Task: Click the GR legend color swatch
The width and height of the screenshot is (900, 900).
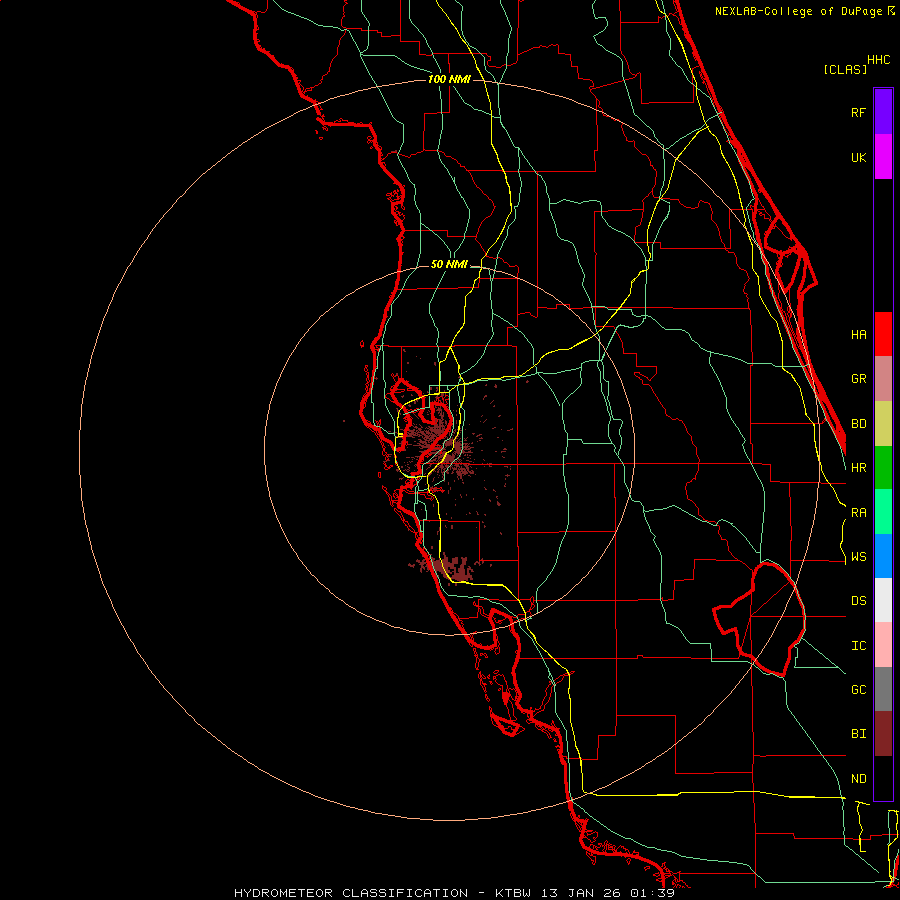Action: coord(883,379)
